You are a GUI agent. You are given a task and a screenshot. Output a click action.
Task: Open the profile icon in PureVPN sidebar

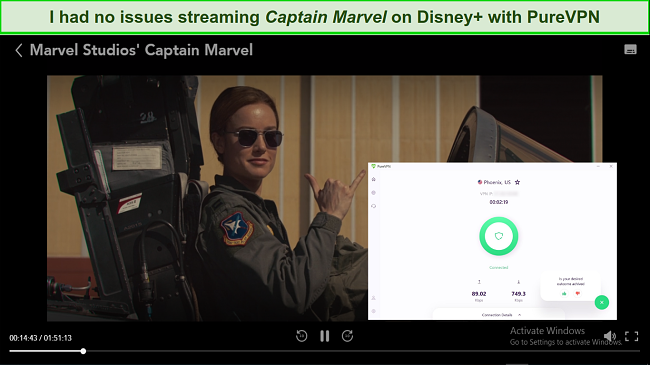[x=374, y=298]
